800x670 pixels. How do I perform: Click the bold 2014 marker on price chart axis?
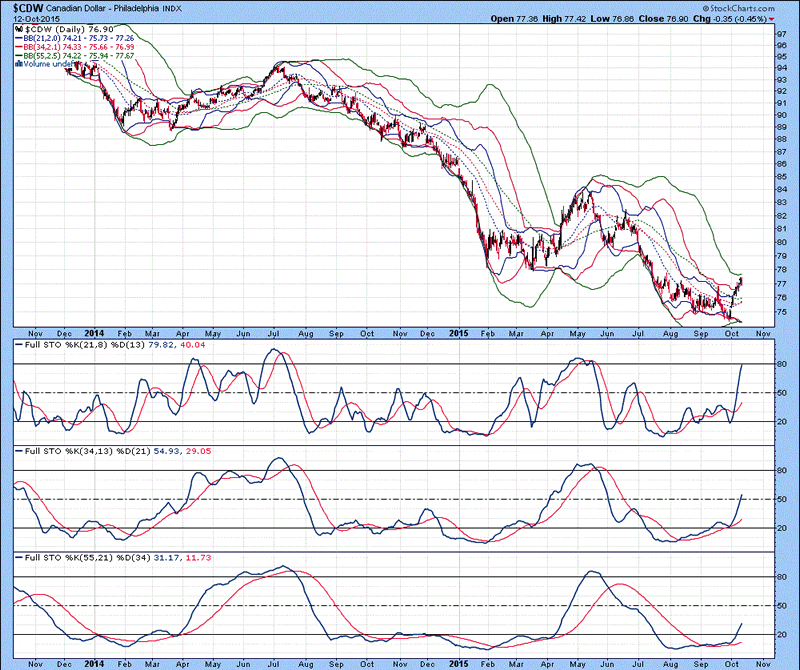click(x=96, y=331)
